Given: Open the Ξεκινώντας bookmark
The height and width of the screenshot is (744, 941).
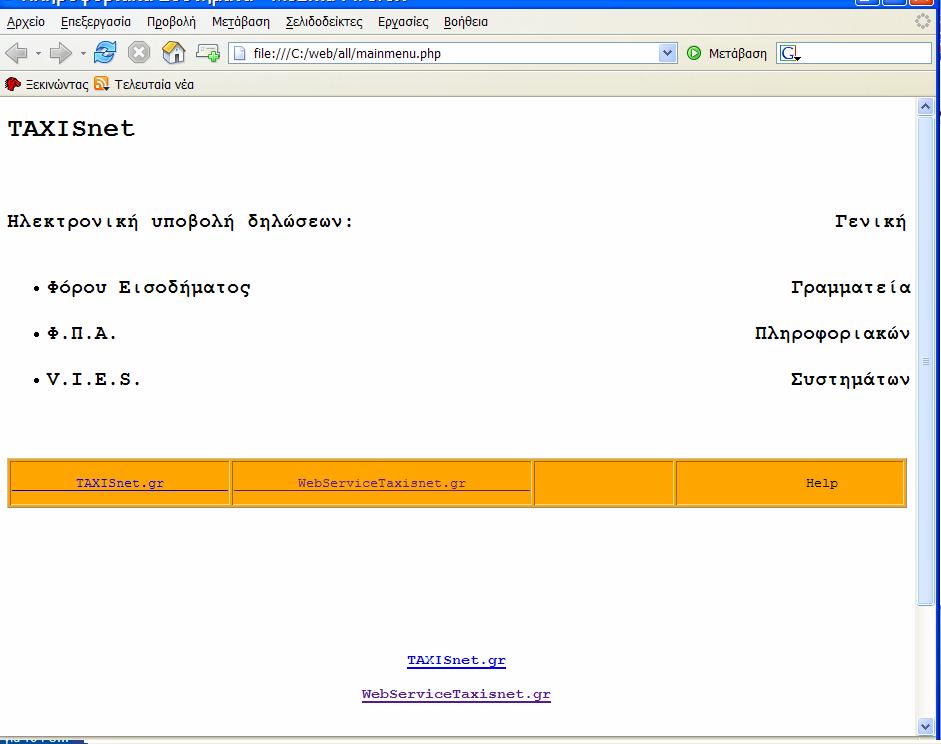Looking at the screenshot, I should [x=57, y=85].
